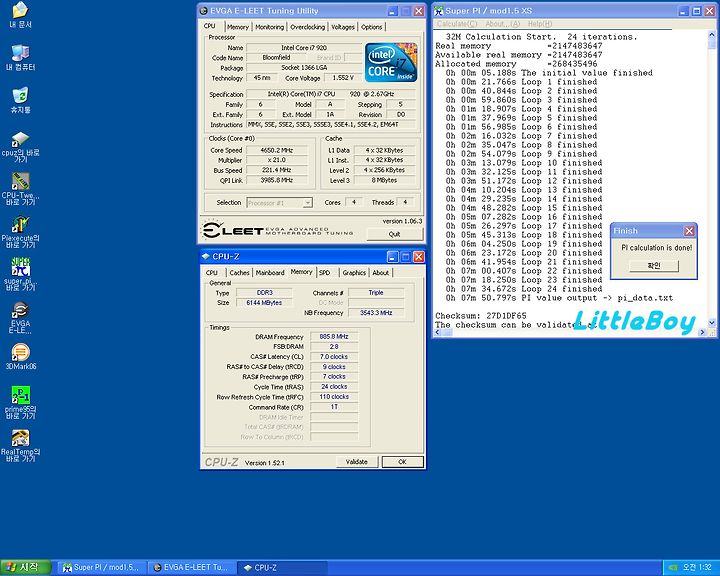Click the DRAM Frequency 885.8 MHz value

point(334,337)
